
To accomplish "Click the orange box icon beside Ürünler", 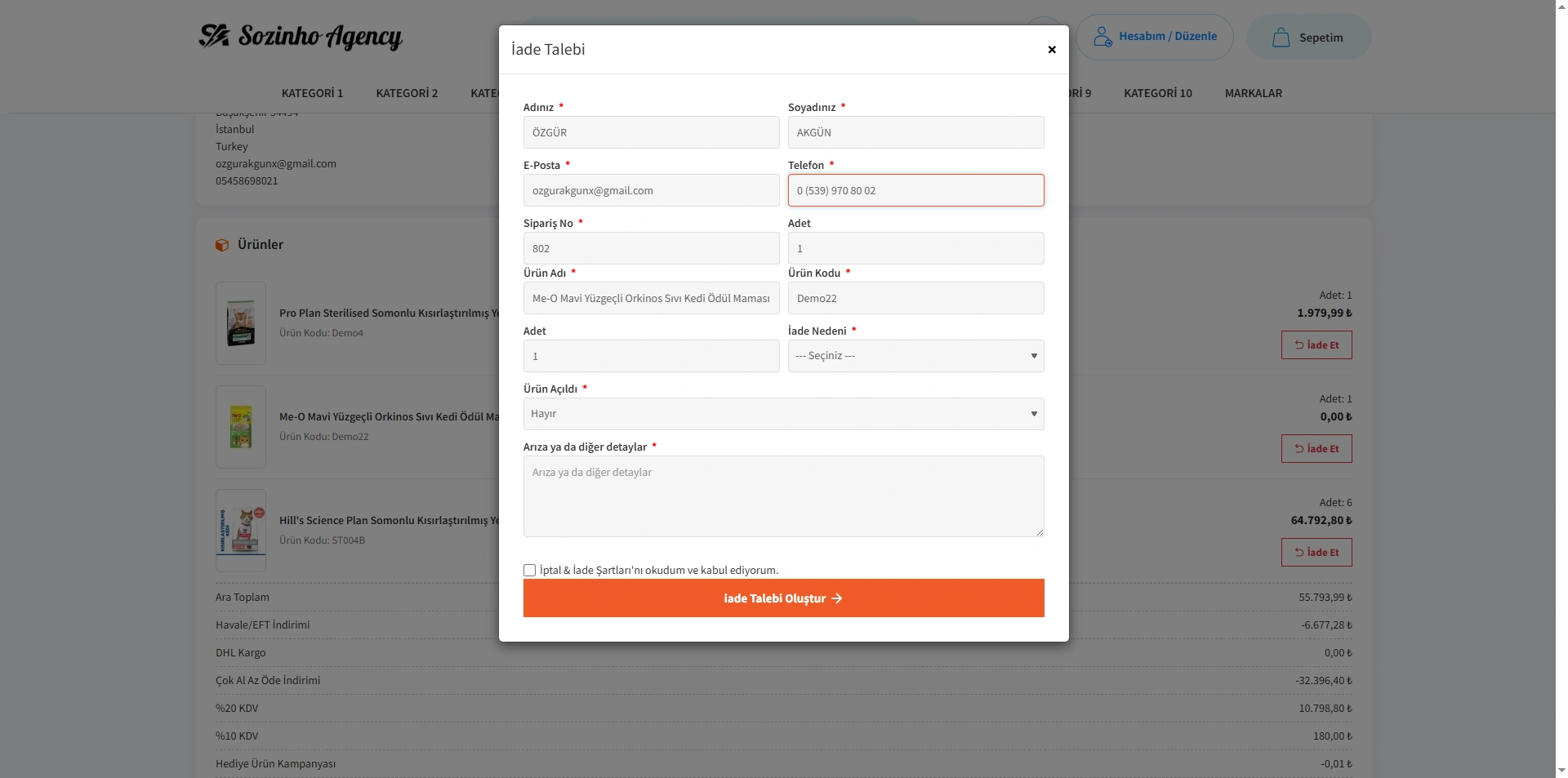I will click(222, 245).
